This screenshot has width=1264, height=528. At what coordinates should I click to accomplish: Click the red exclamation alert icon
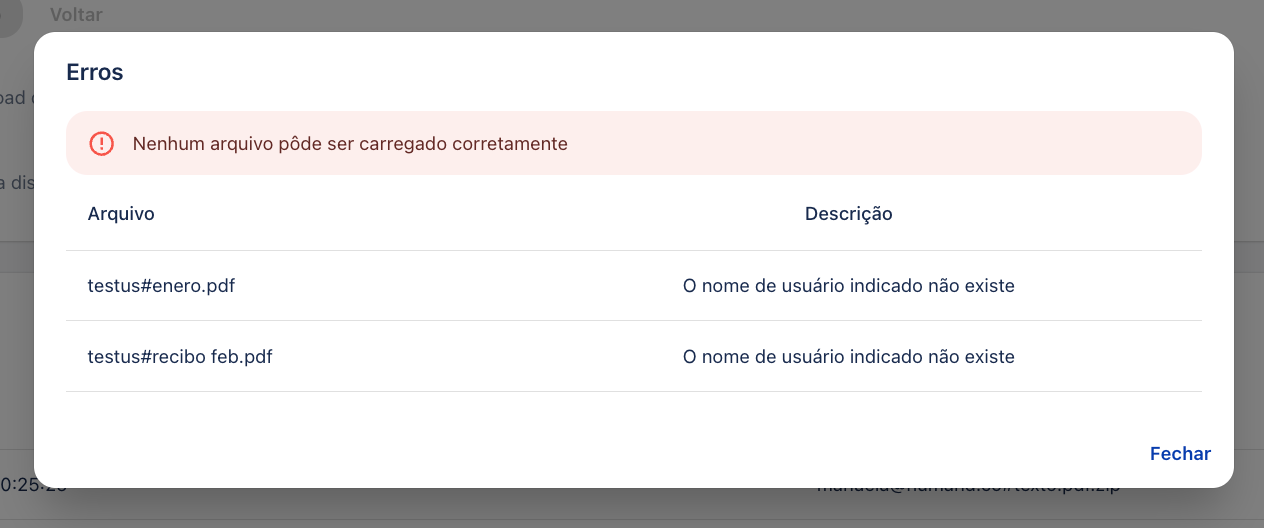pos(102,144)
